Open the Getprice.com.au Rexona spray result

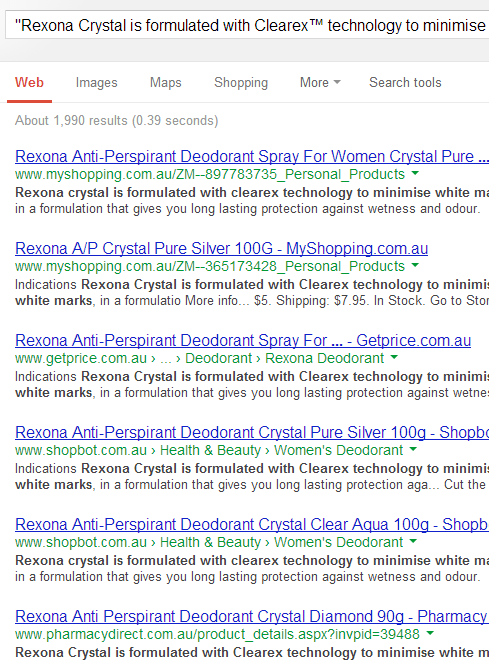243,341
